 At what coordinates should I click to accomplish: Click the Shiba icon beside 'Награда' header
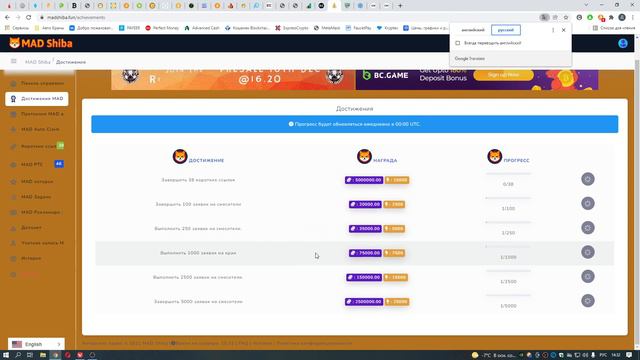(x=364, y=156)
